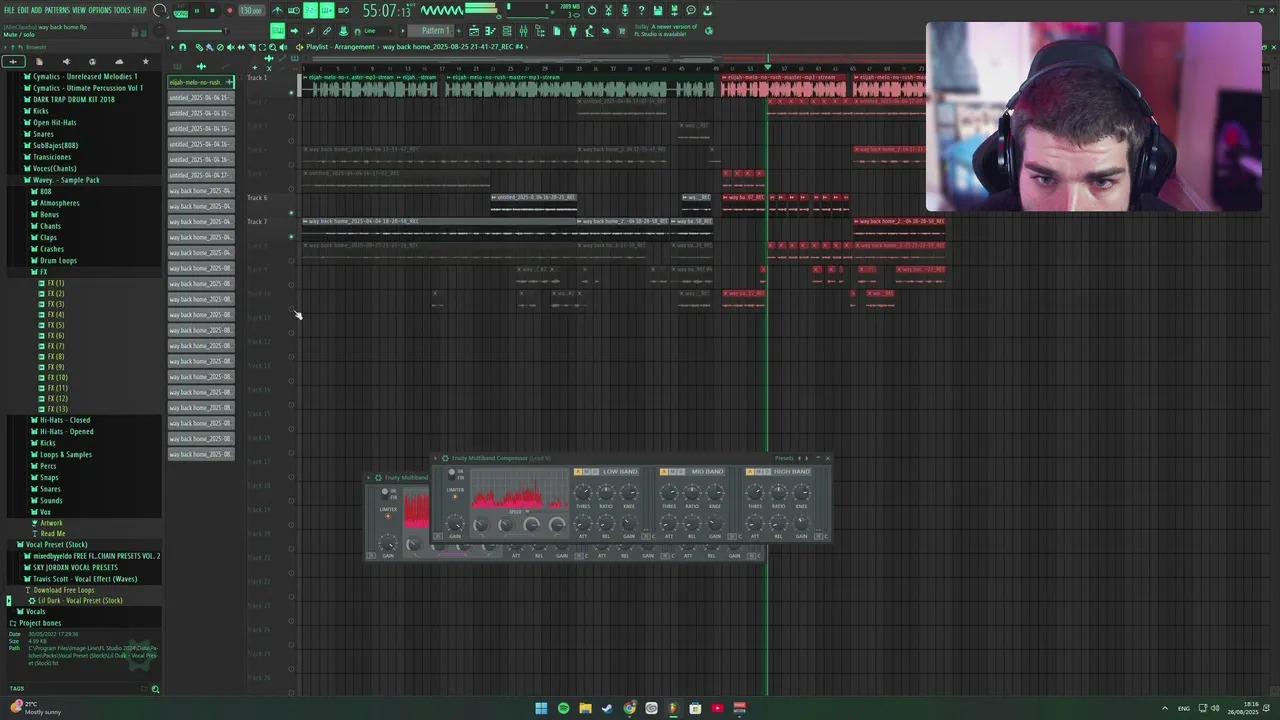Click the front compressor main GAIN knob

point(455,524)
